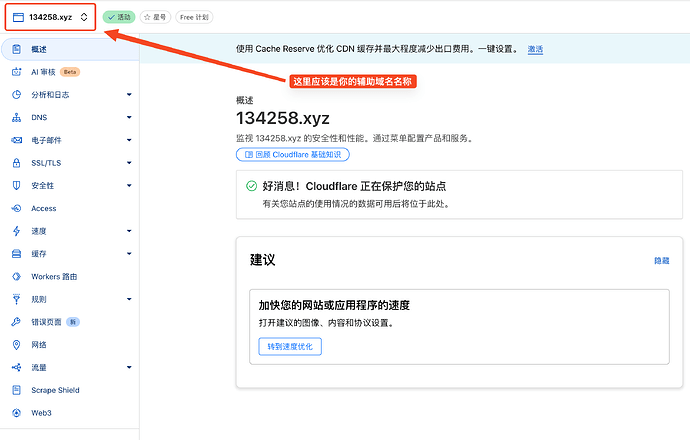The width and height of the screenshot is (690, 440).
Task: Click the Workers 路由 icon
Action: pos(16,277)
